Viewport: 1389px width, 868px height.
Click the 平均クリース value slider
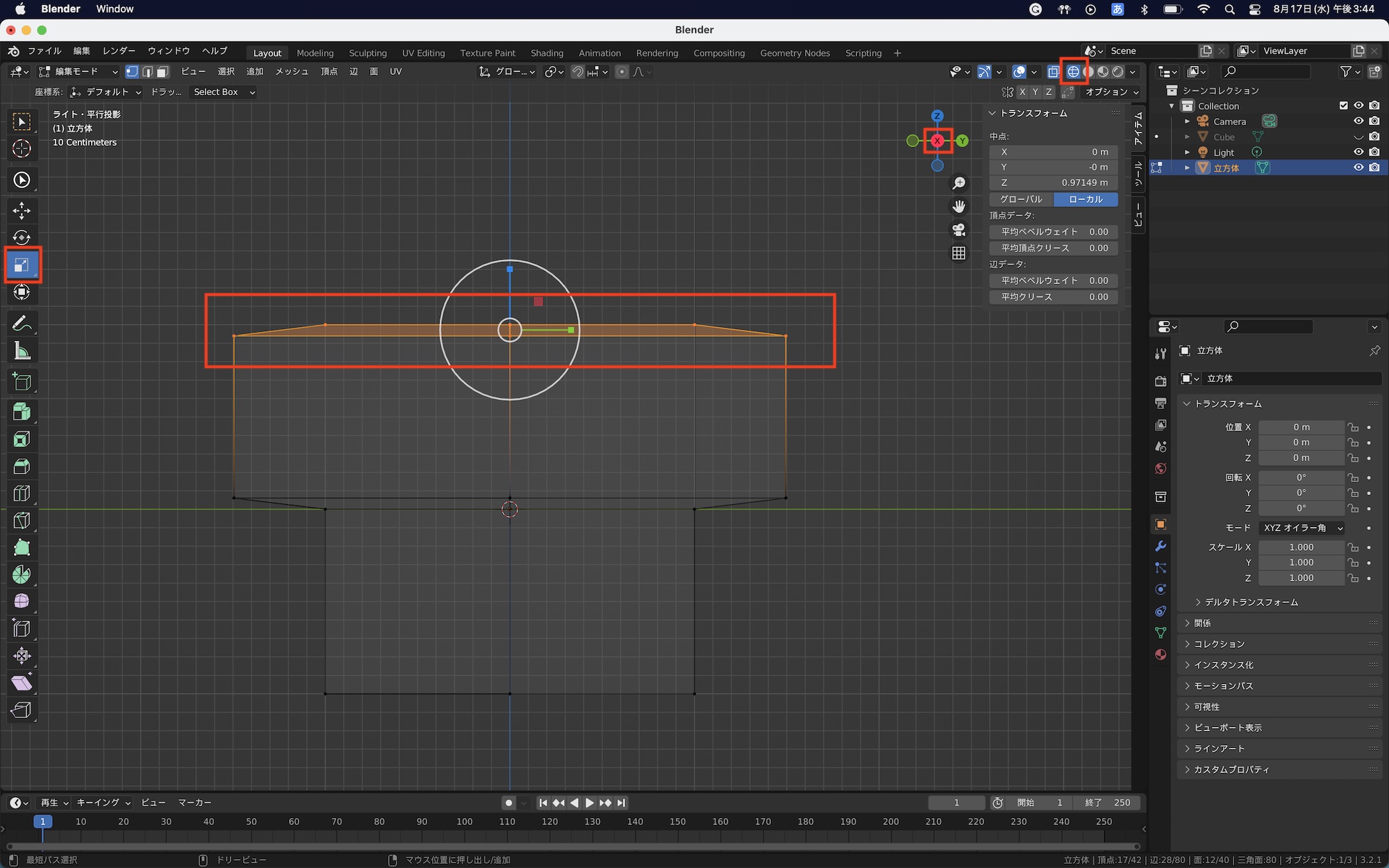1054,297
